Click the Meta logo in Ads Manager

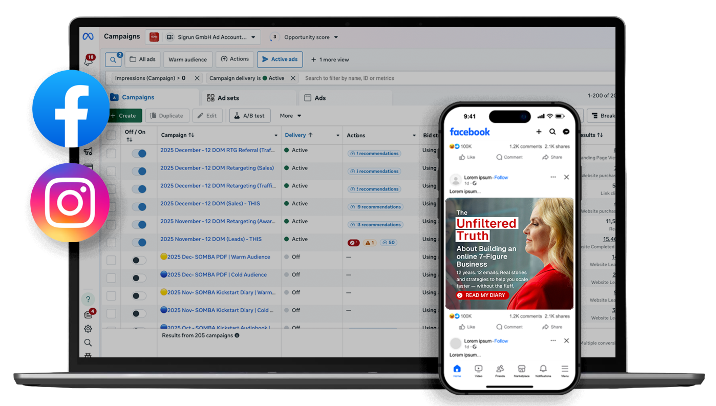pos(88,36)
